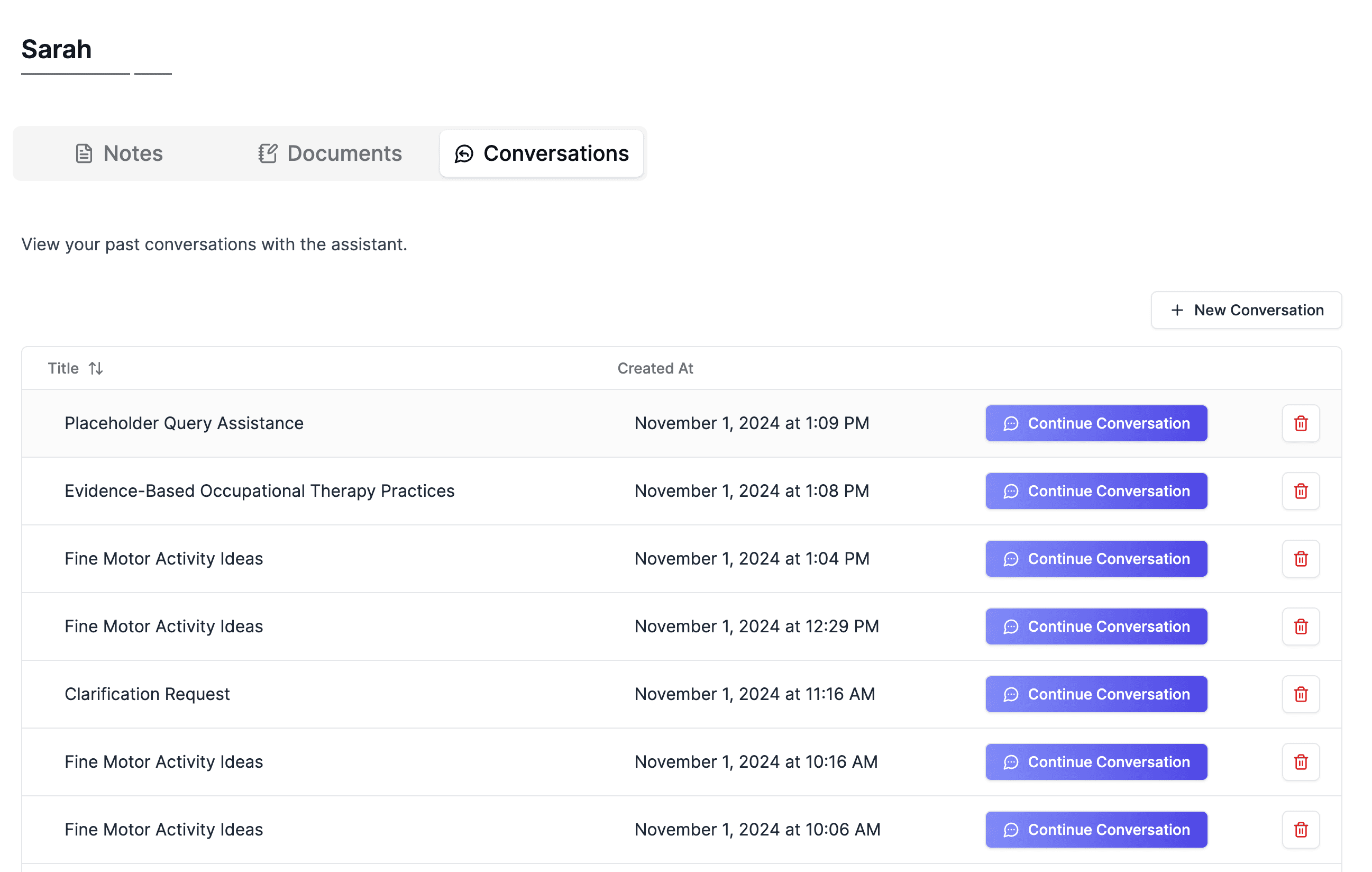Click trash icon for 10:06 AM conversation
Viewport: 1372px width, 872px height.
(x=1300, y=829)
